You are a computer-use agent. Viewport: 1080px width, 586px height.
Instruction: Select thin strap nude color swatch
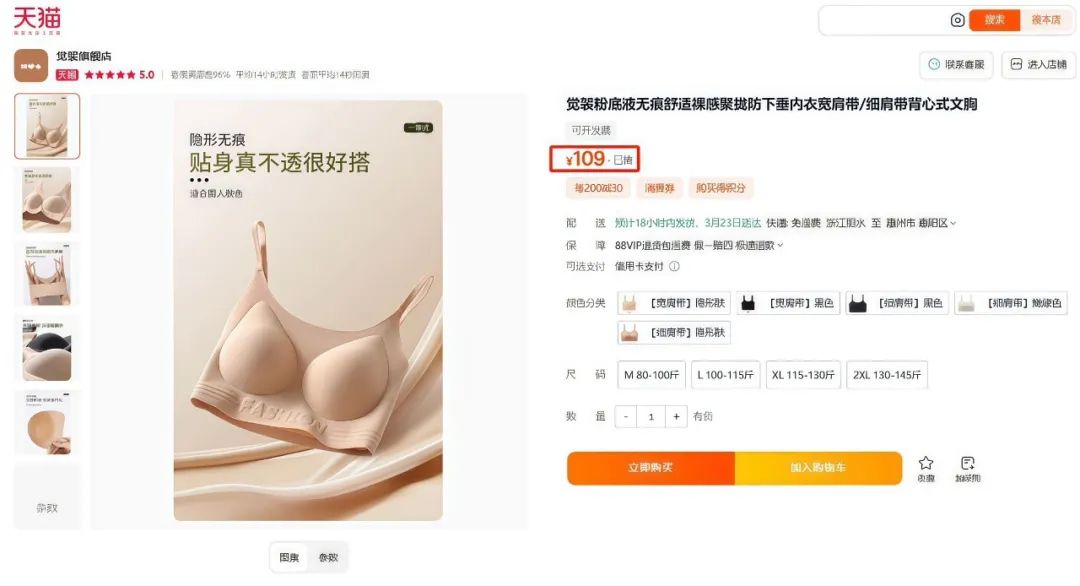click(674, 333)
